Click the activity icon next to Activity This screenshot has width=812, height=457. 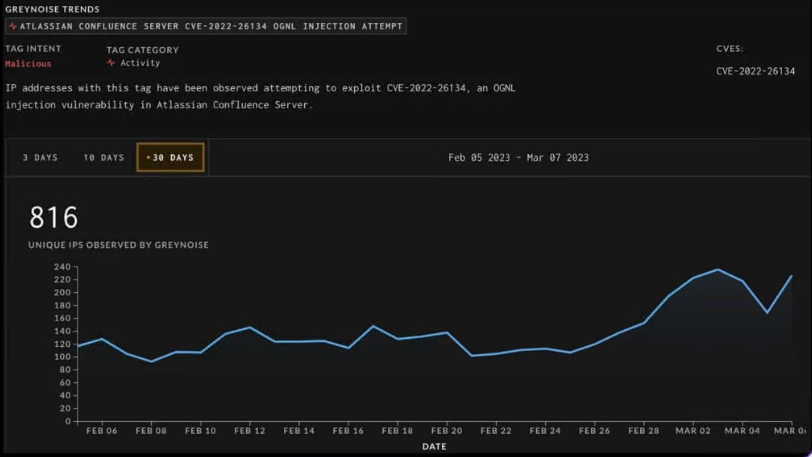[111, 63]
